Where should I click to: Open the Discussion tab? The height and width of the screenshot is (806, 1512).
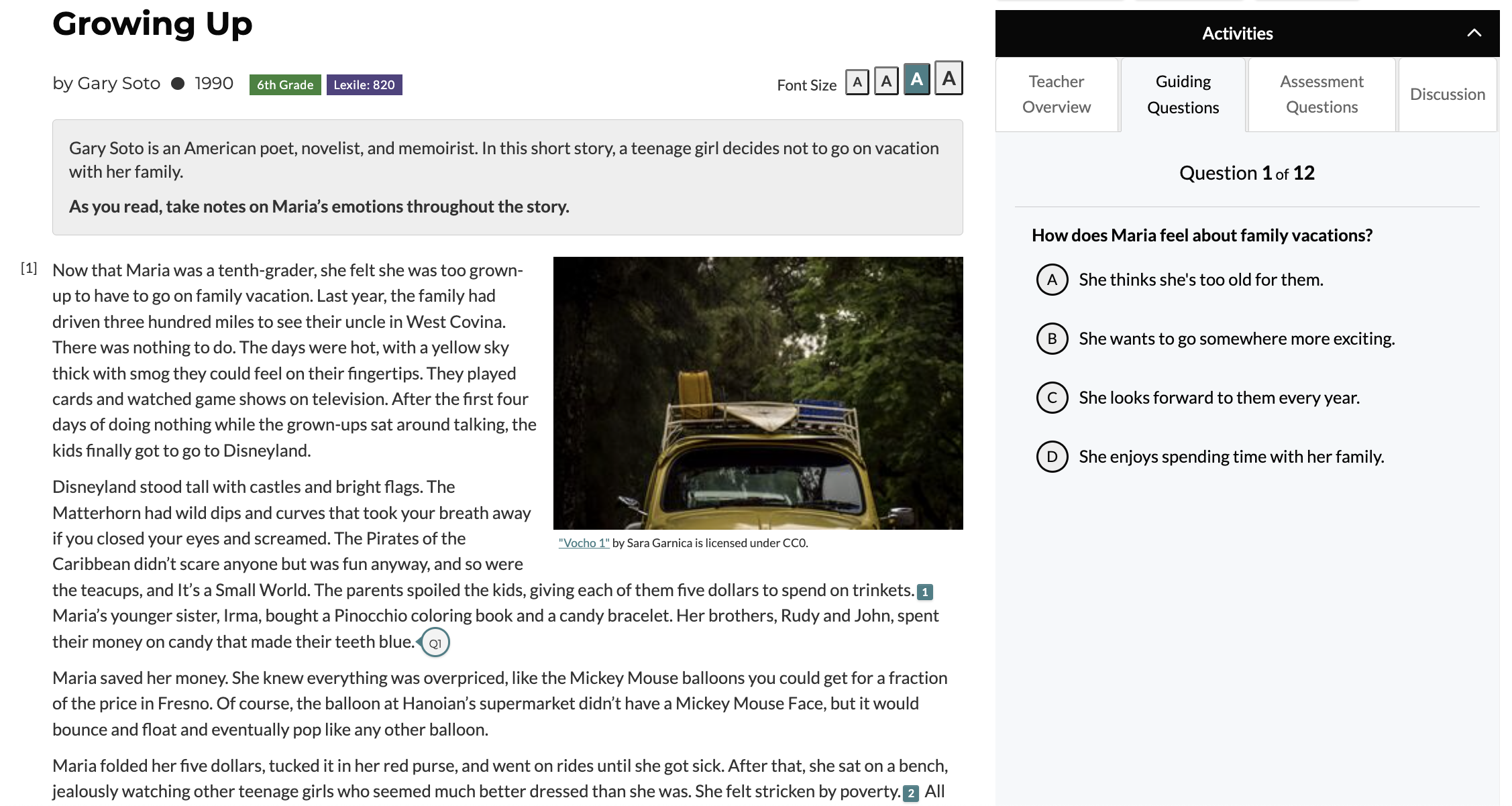[1448, 95]
